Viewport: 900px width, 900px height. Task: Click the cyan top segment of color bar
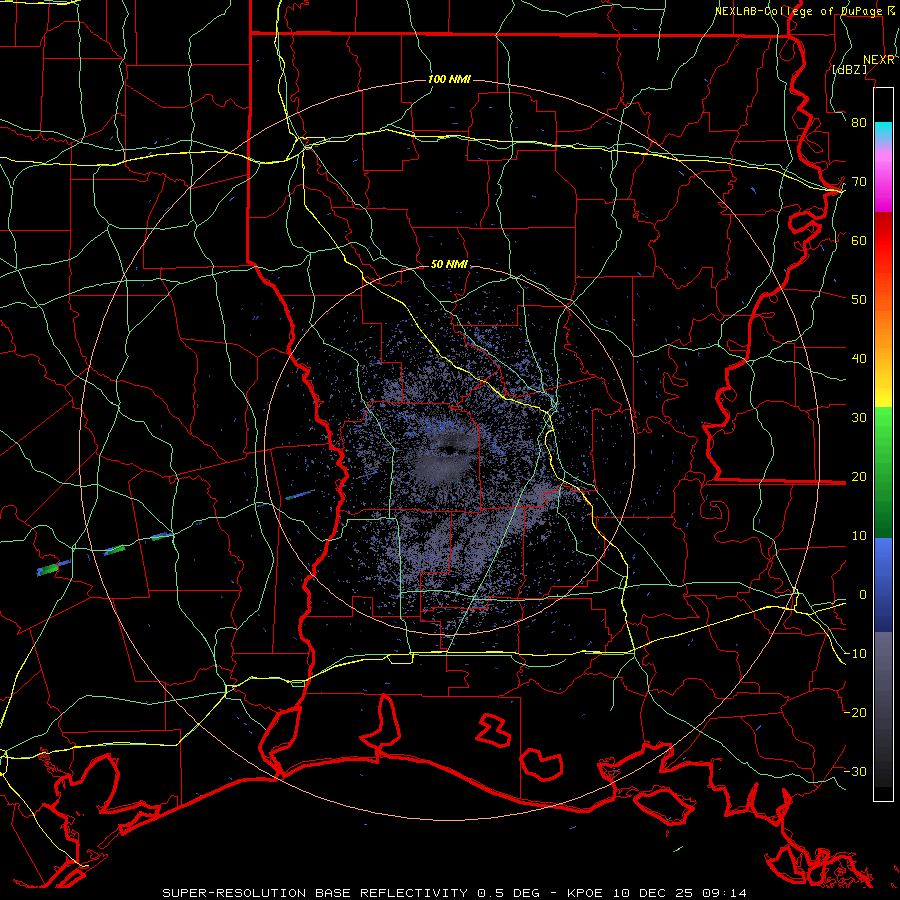coord(883,133)
